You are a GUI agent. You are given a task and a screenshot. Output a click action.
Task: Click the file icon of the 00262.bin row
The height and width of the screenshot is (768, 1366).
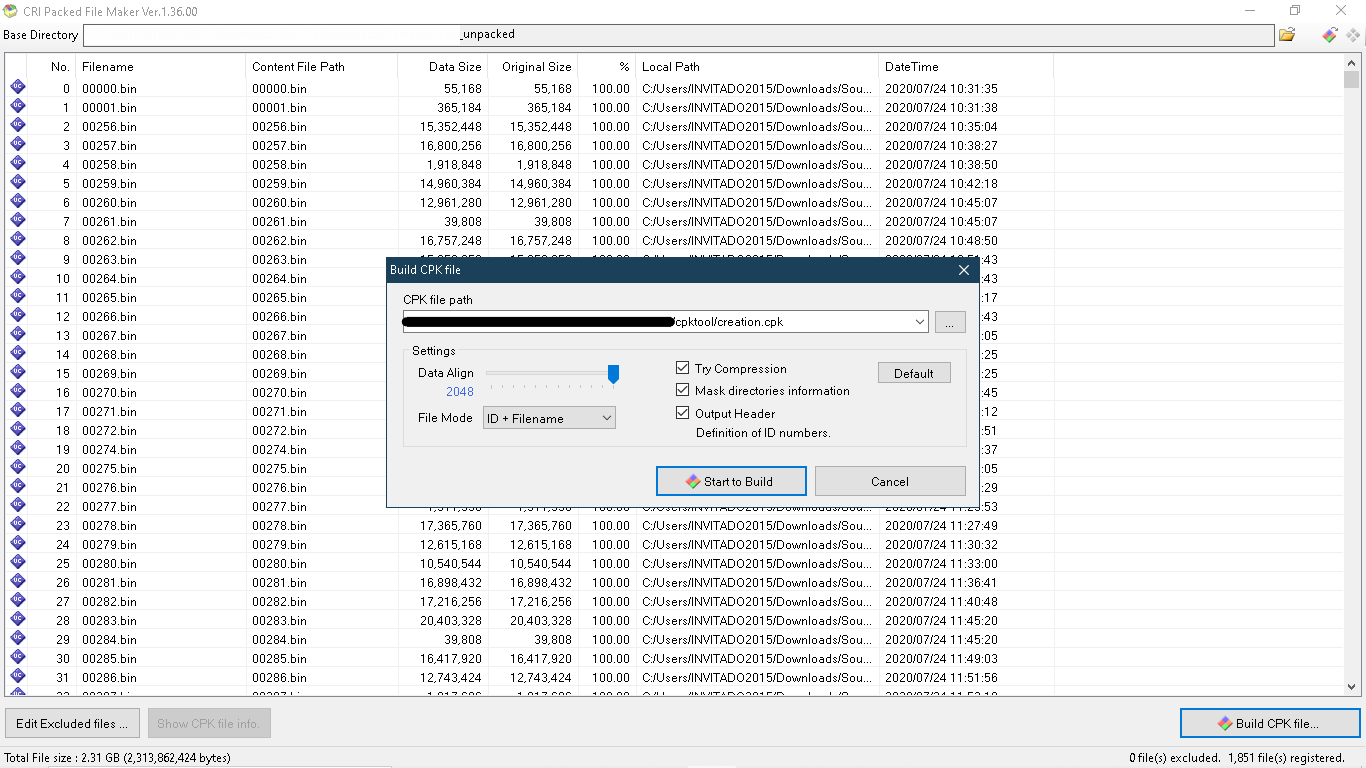click(17, 240)
